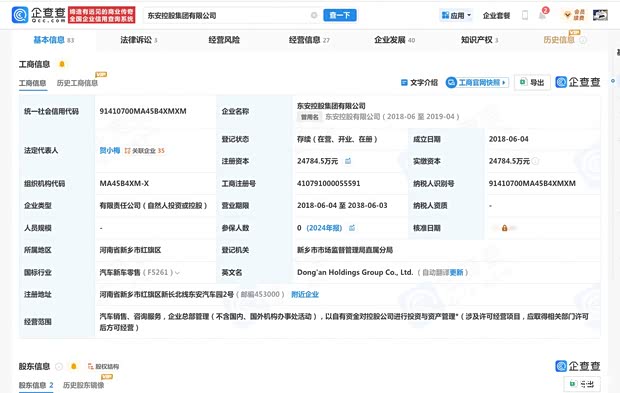Image resolution: width=620 pixels, height=393 pixels.
Task: Click info icon beside 股东信息 heading
Action: [x=59, y=367]
